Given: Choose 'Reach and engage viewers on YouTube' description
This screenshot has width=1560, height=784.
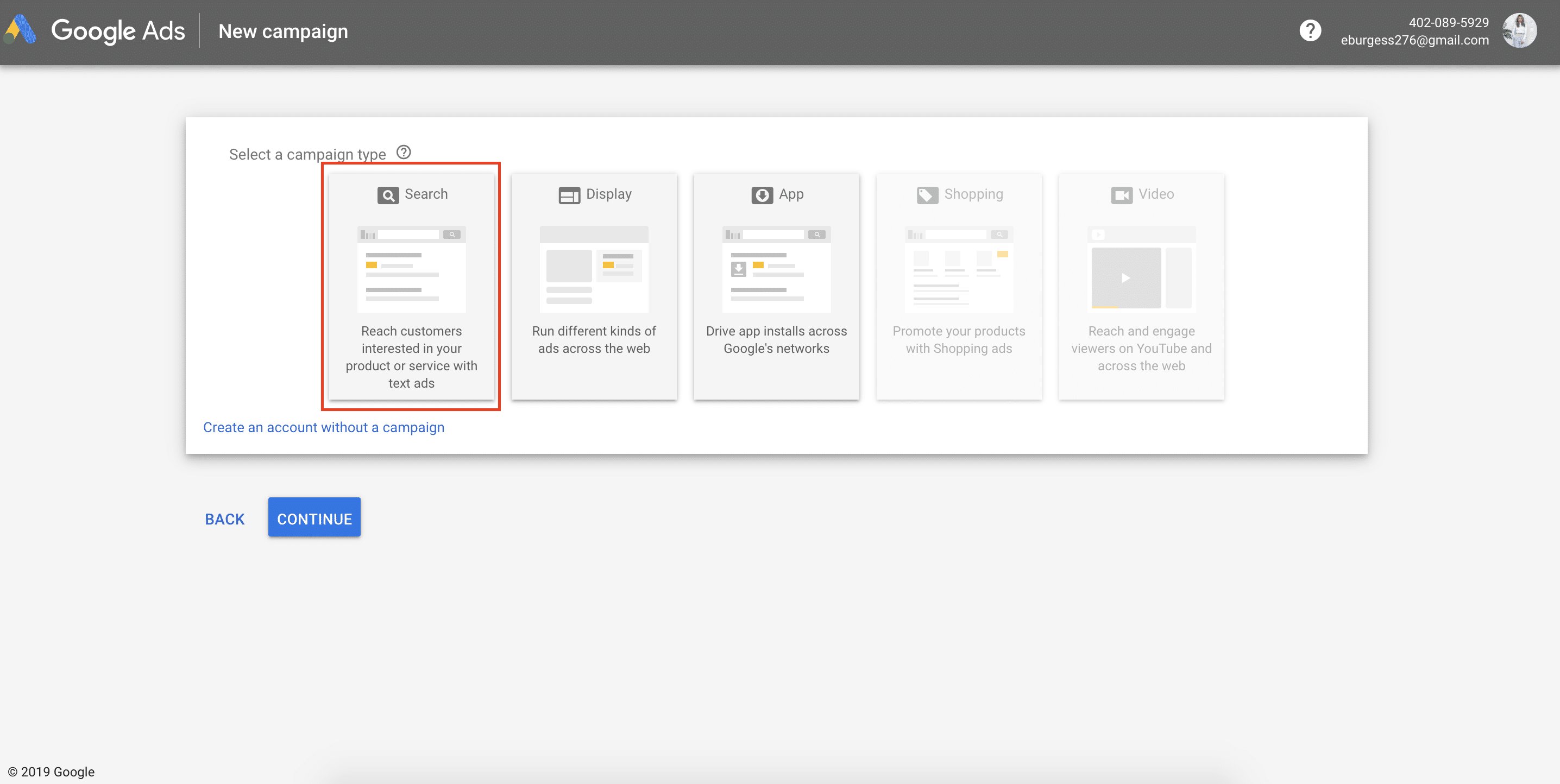Looking at the screenshot, I should [1142, 348].
